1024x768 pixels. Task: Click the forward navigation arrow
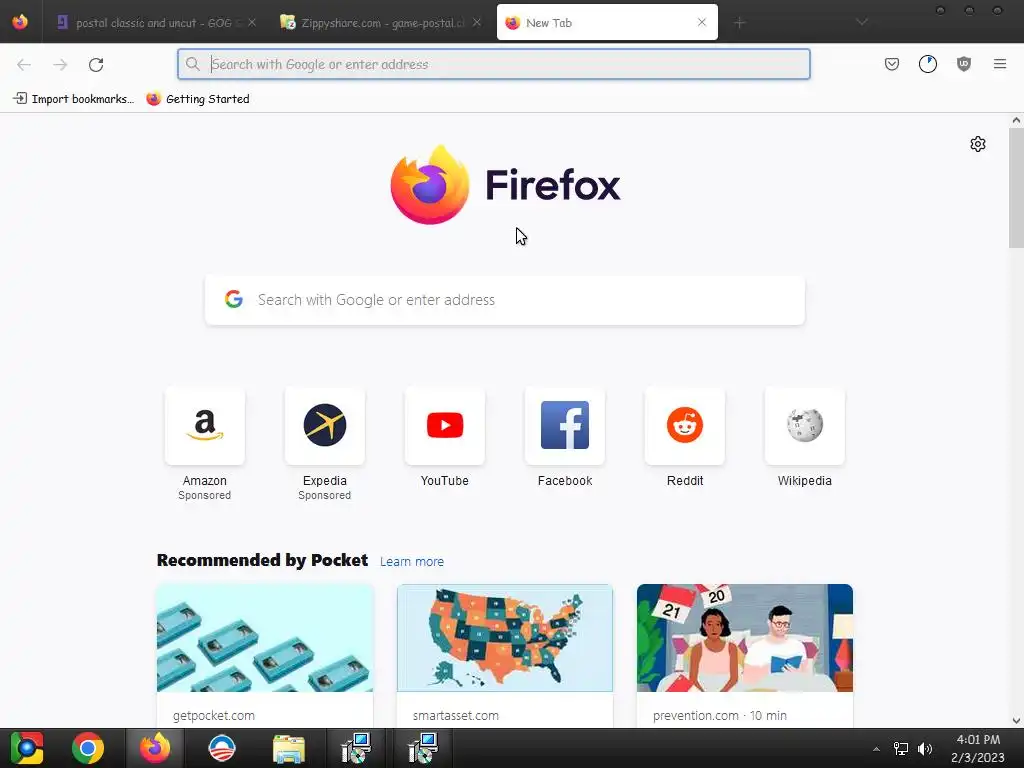(60, 65)
